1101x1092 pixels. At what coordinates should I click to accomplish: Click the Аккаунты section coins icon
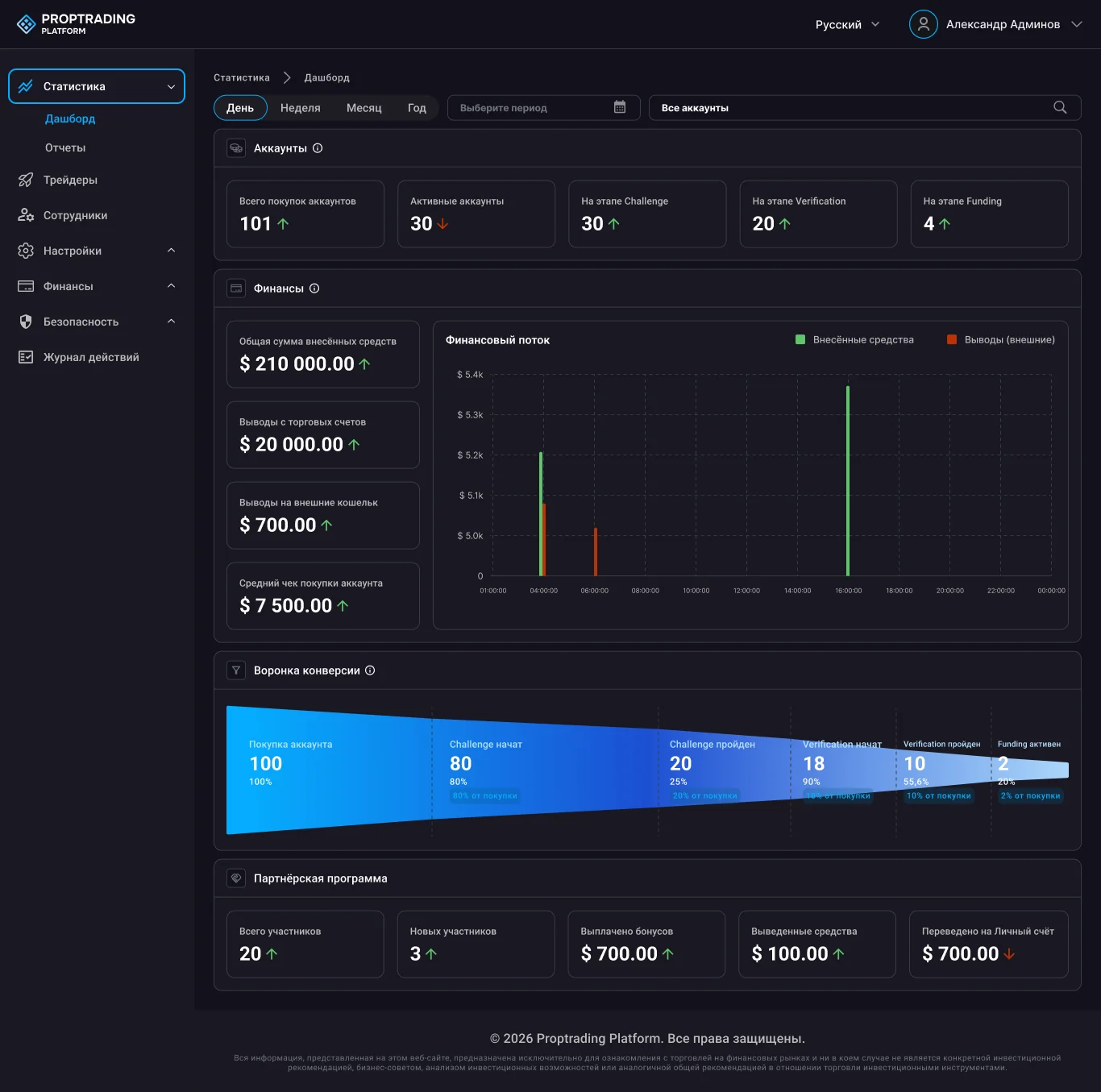(236, 148)
